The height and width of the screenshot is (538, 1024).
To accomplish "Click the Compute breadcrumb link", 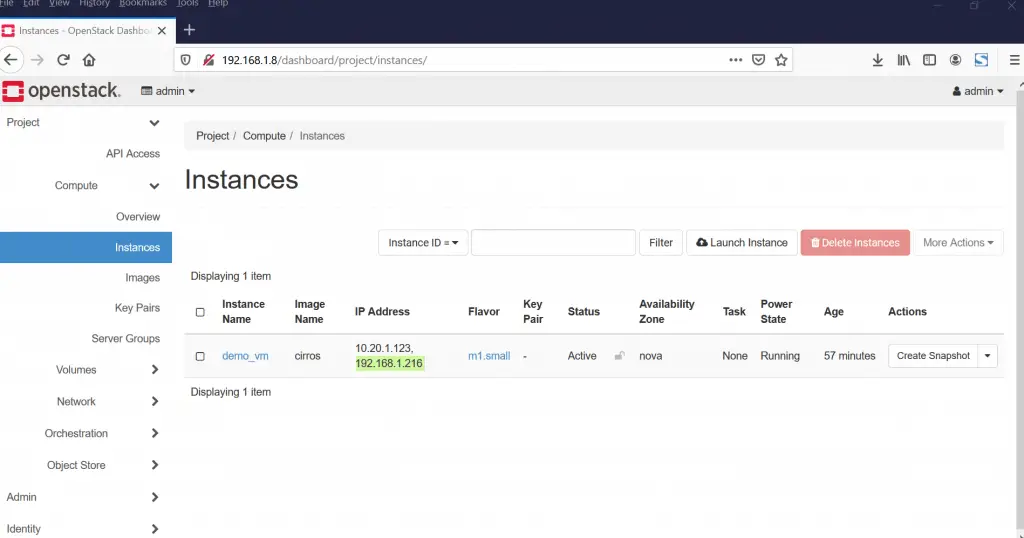I will (264, 136).
